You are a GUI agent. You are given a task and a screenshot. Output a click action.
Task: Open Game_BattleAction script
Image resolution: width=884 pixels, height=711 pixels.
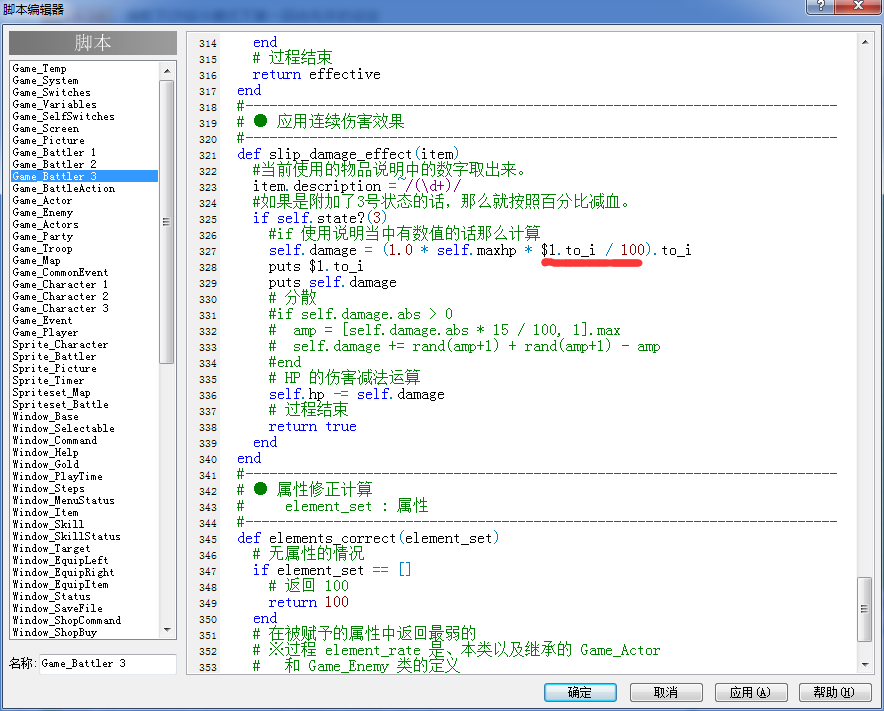click(64, 188)
